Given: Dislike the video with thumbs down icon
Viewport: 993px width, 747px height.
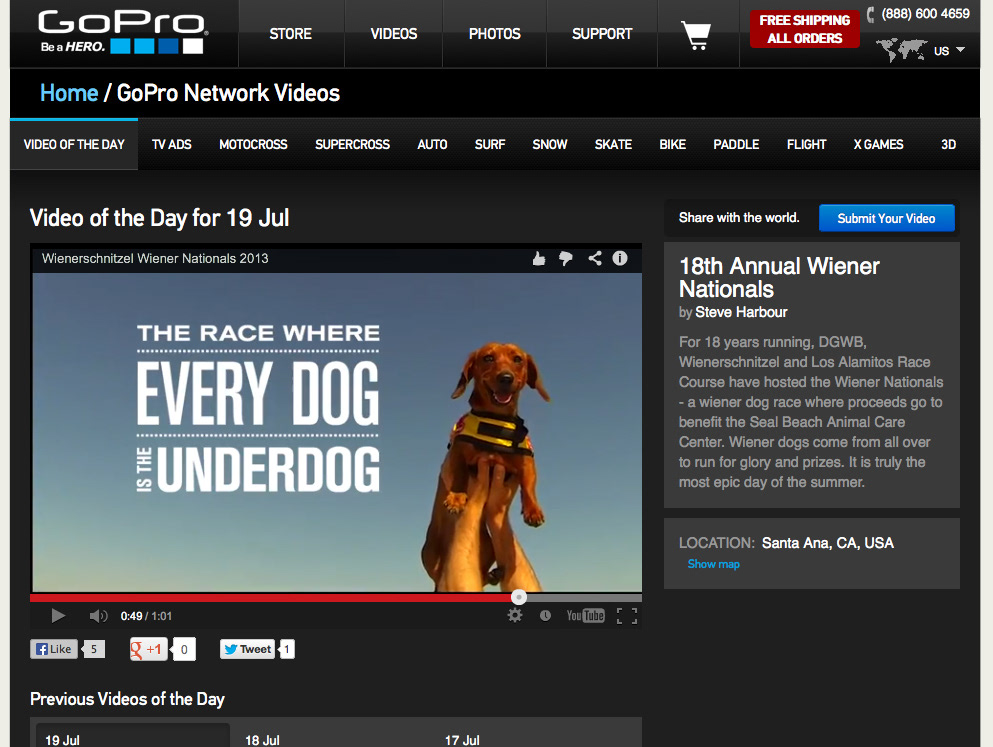Looking at the screenshot, I should (x=566, y=258).
